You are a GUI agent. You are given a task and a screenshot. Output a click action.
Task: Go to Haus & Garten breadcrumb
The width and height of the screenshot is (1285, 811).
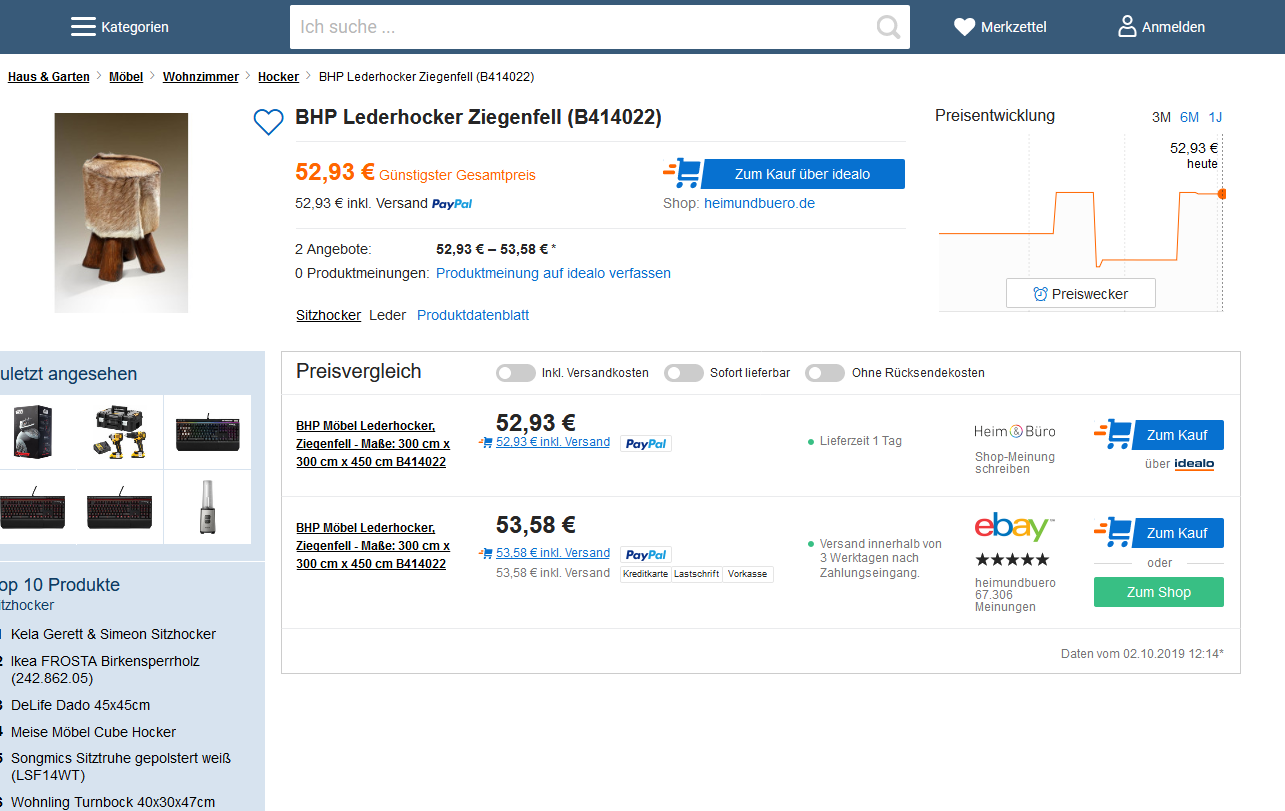coord(49,77)
